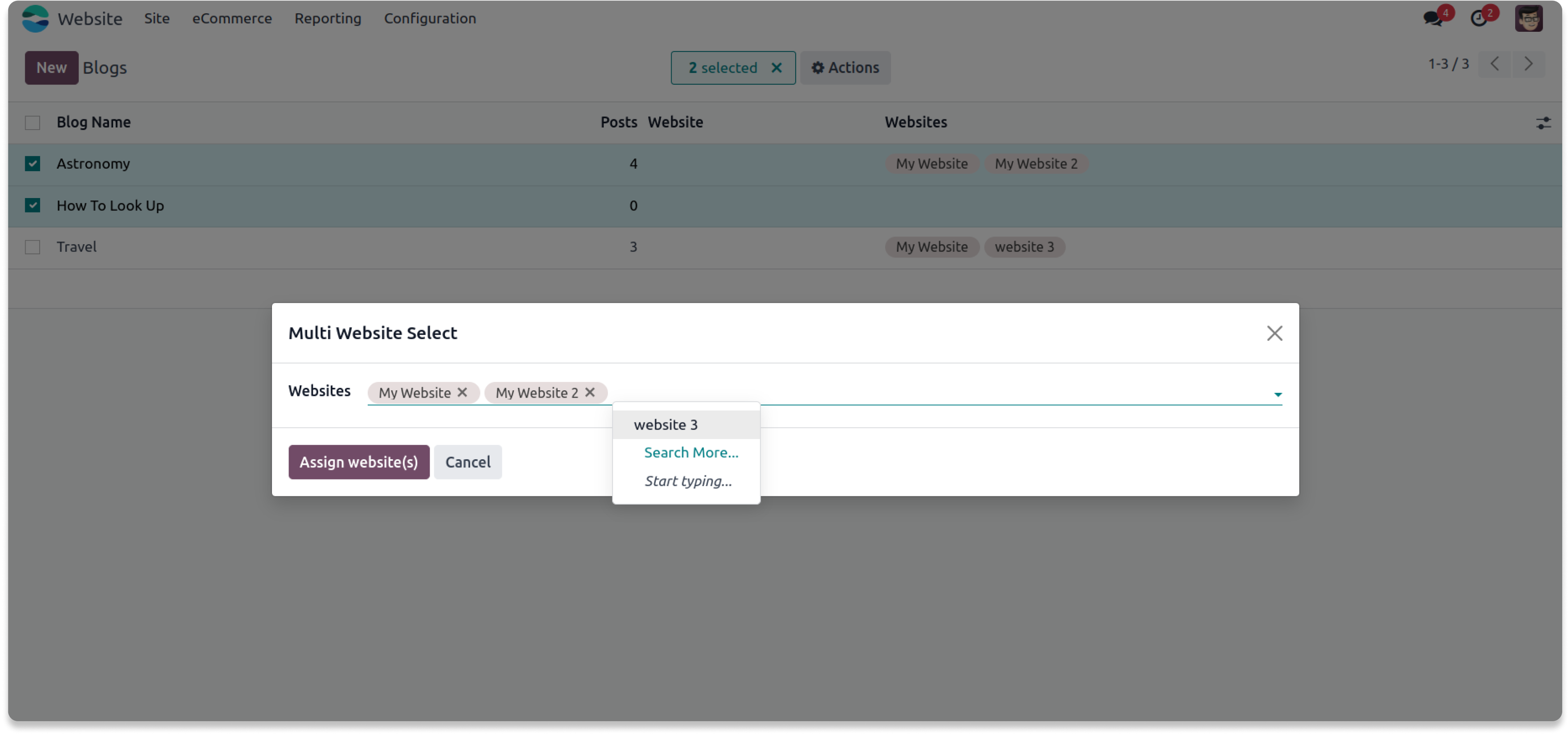Open the Configuration menu
This screenshot has height=734, width=1568.
point(430,18)
